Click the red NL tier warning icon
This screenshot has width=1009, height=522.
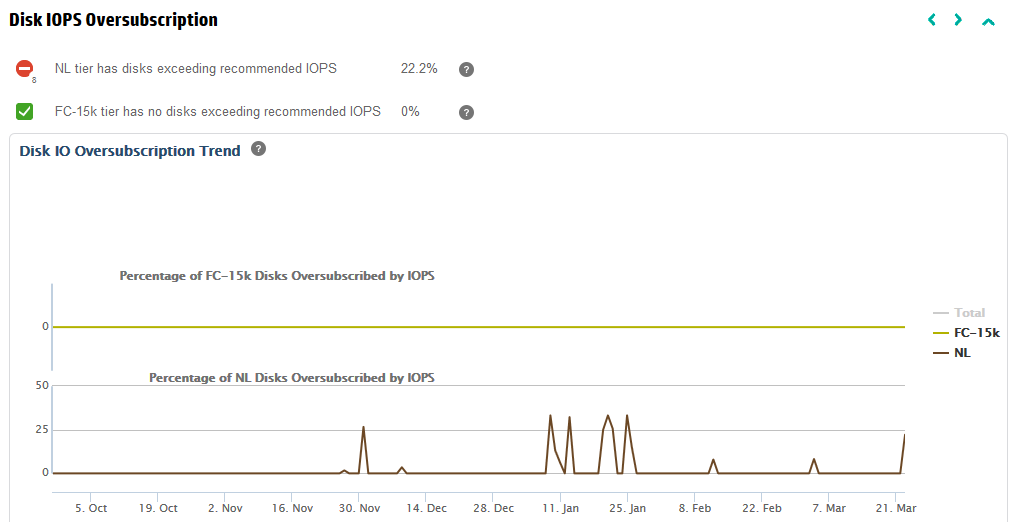[24, 69]
